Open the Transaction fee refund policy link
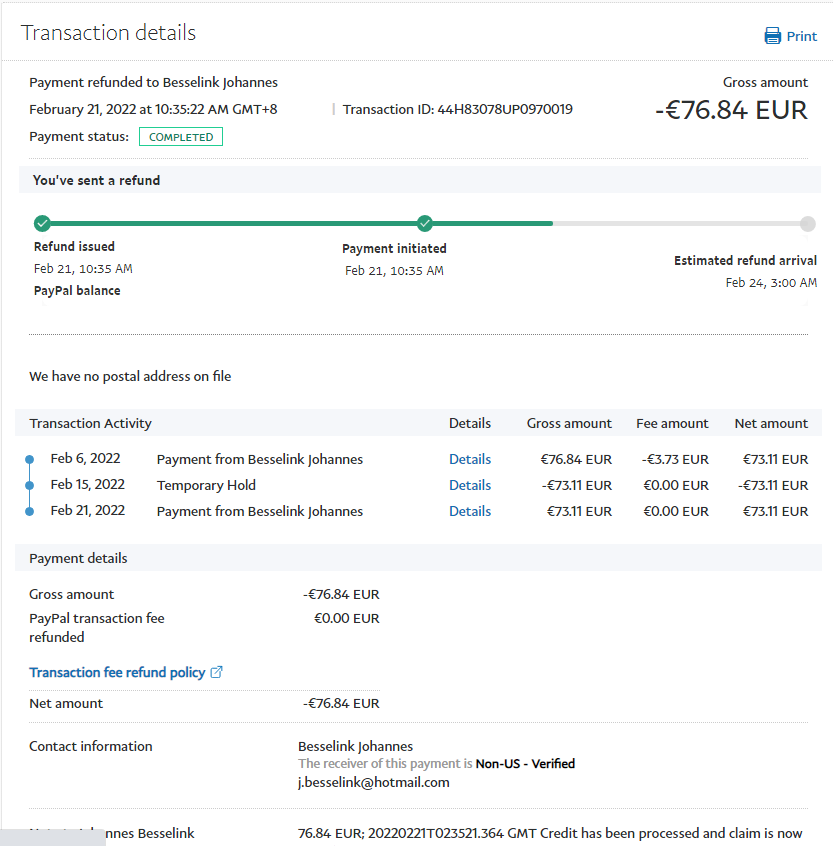The height and width of the screenshot is (846, 833). tap(117, 673)
